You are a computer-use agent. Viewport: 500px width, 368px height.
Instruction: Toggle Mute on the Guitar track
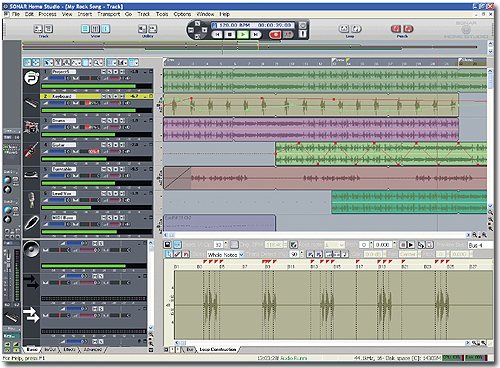pos(104,145)
